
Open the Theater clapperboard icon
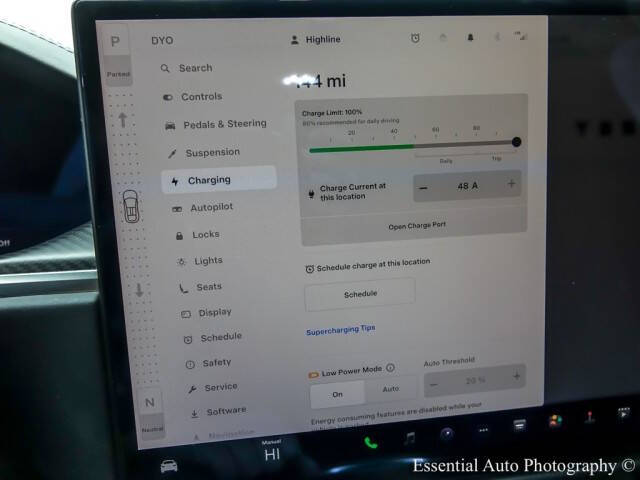(x=623, y=413)
